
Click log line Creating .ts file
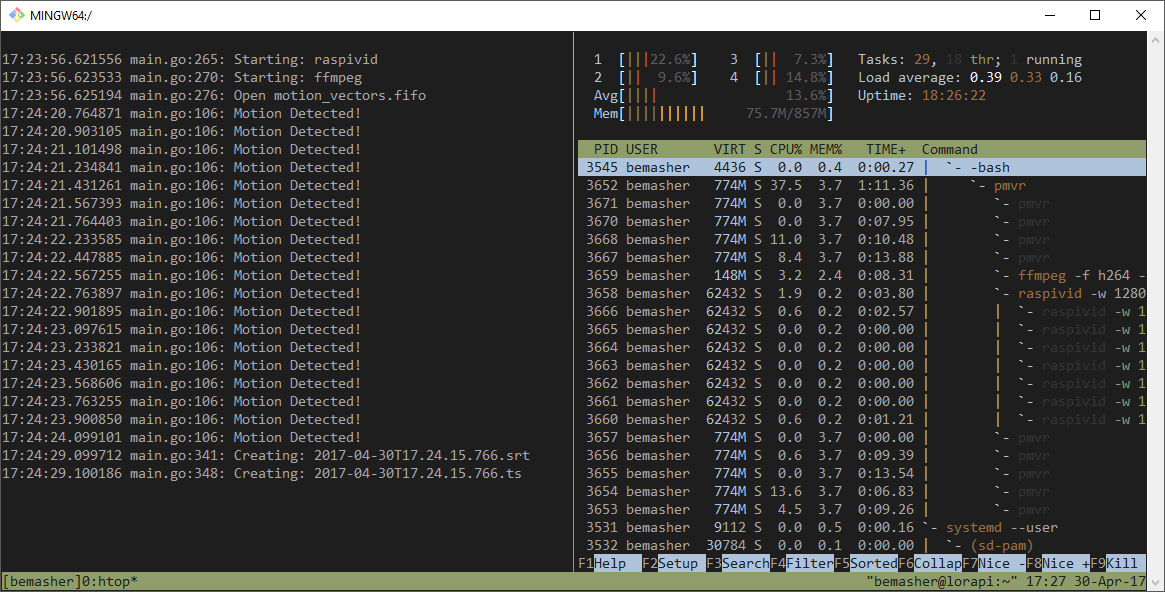pos(262,473)
